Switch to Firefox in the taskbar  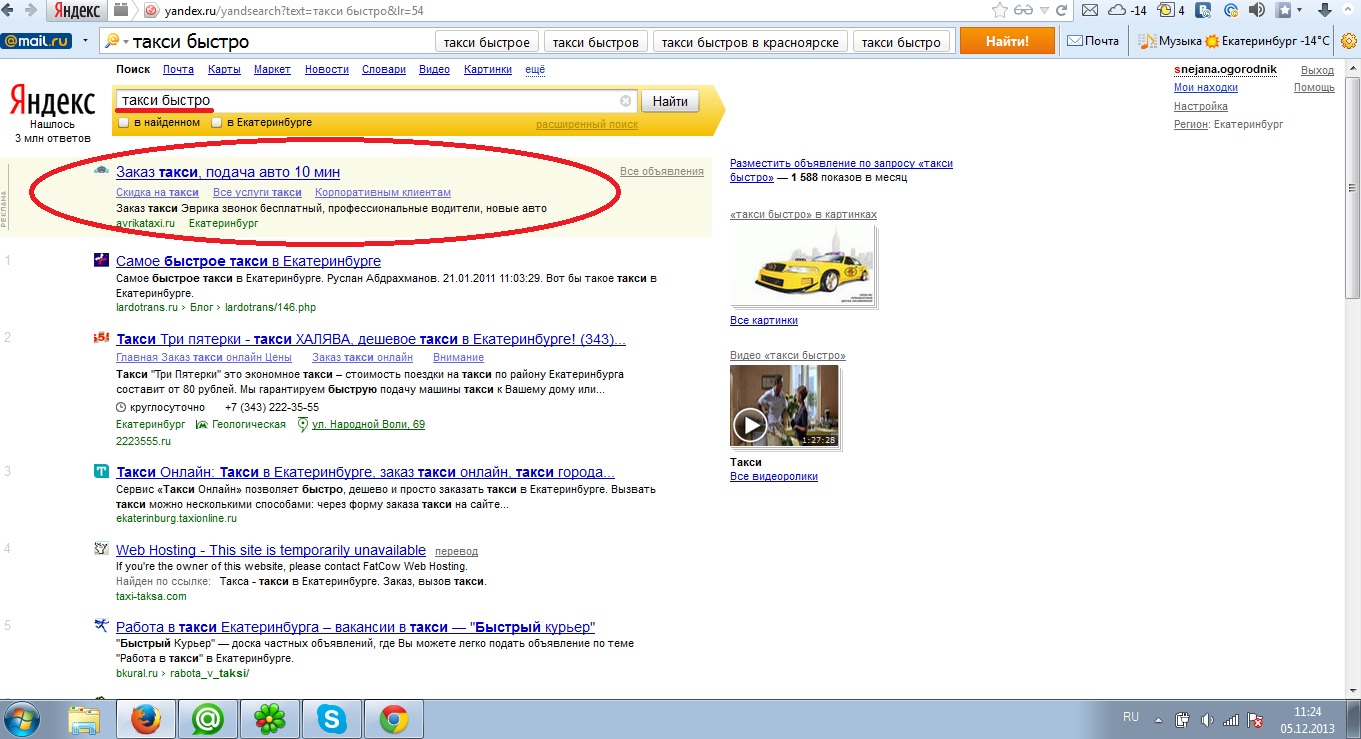[146, 719]
